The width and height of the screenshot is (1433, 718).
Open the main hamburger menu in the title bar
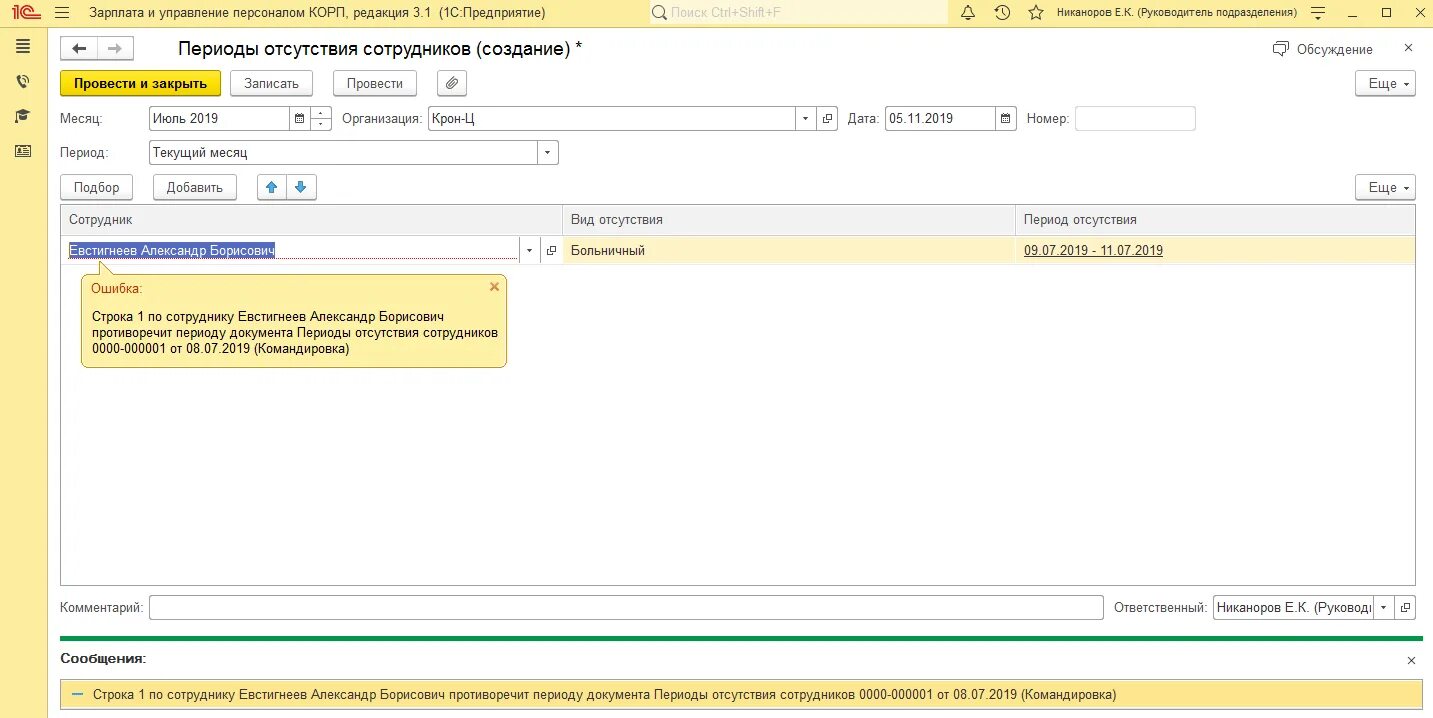[62, 13]
